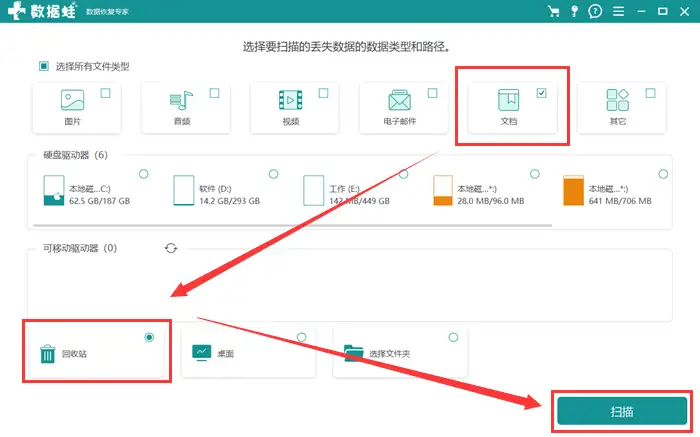Viewport: 700px width, 437px height.
Task: Select the C: drive radio button
Action: click(144, 174)
